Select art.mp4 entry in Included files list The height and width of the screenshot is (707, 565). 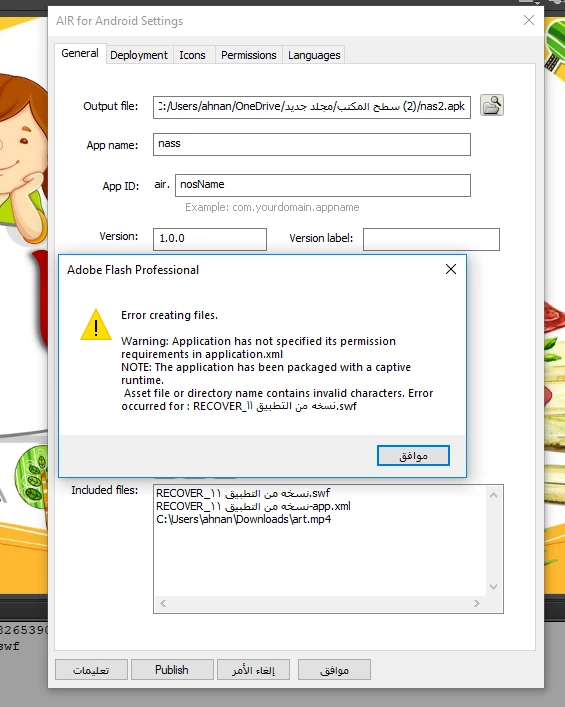click(243, 519)
